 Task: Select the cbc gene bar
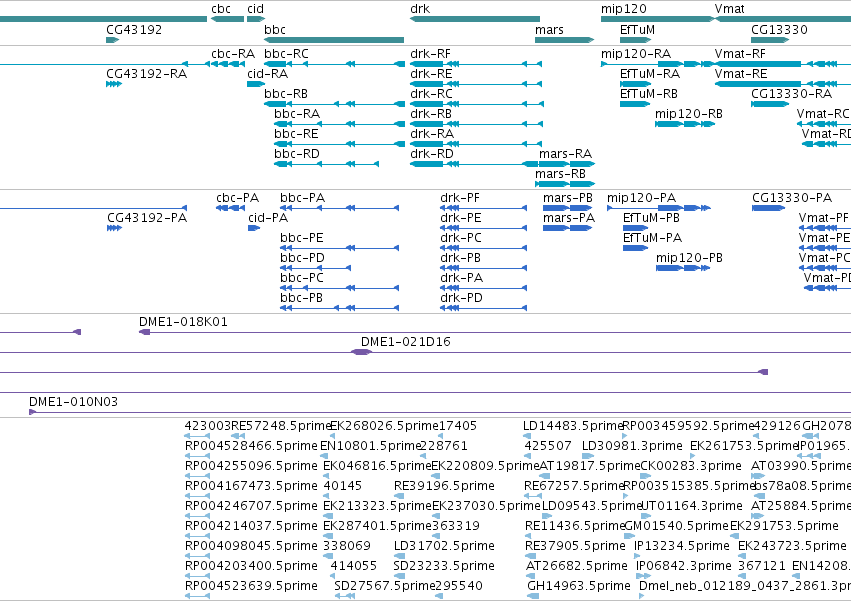[227, 19]
